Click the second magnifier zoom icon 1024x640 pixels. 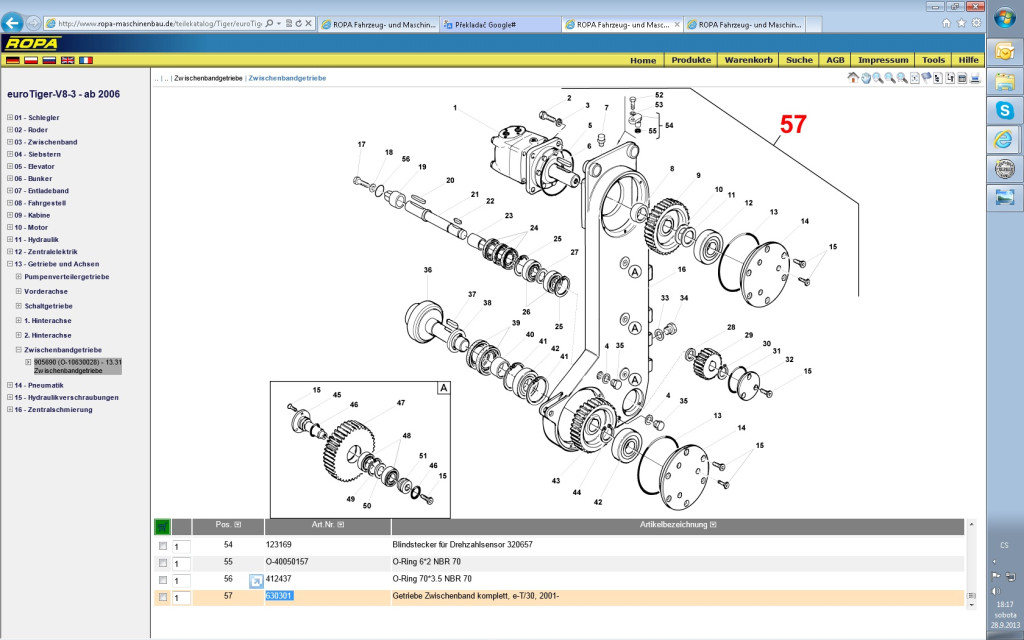click(x=890, y=78)
